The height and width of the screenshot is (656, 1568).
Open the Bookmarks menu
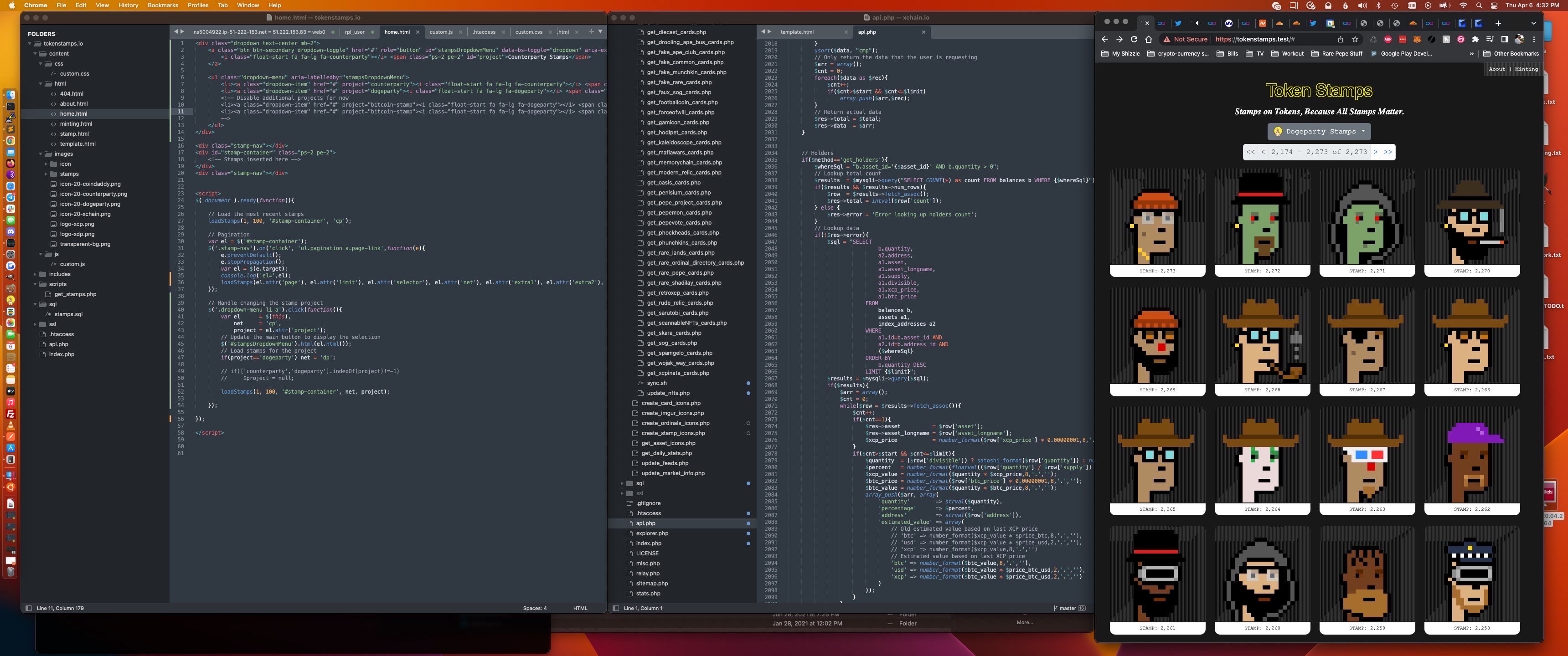click(163, 5)
